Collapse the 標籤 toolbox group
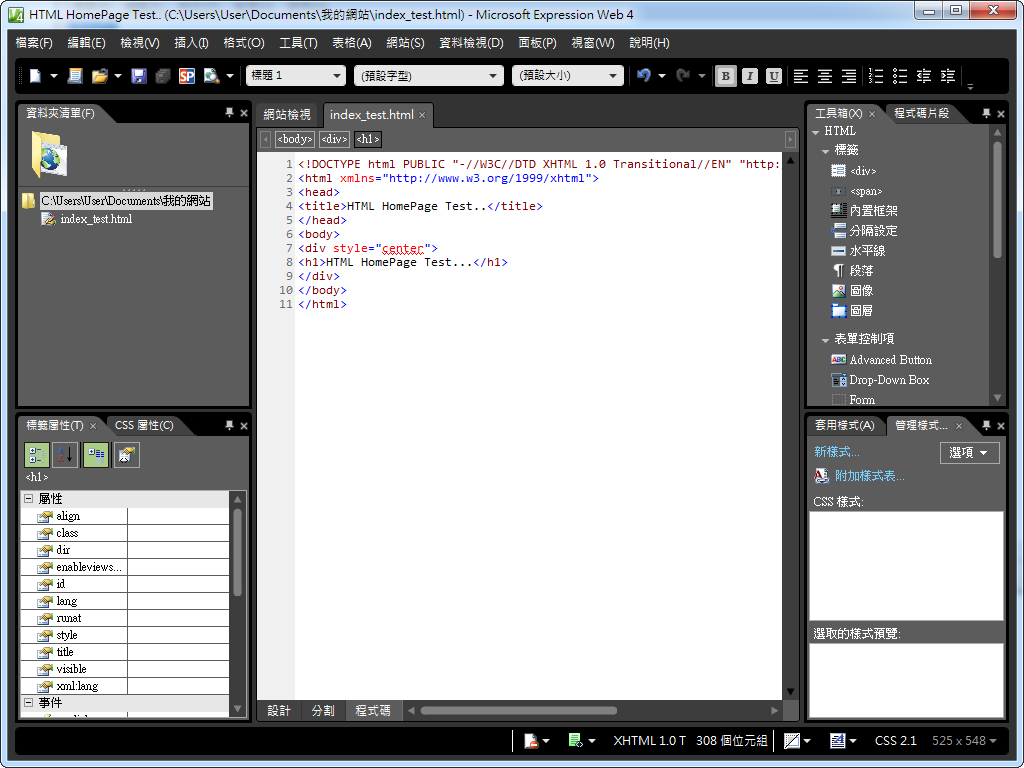This screenshot has height=768, width=1024. 825,151
